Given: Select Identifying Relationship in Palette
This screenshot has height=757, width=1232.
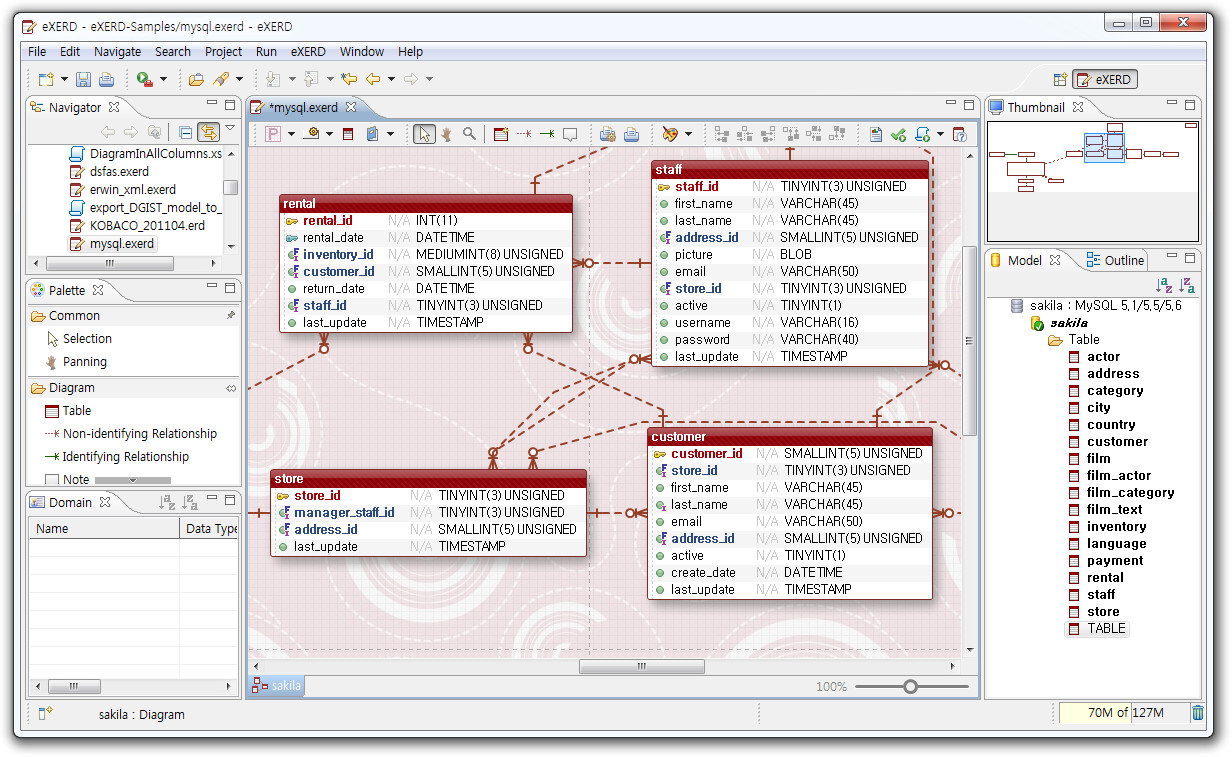Looking at the screenshot, I should [x=116, y=456].
